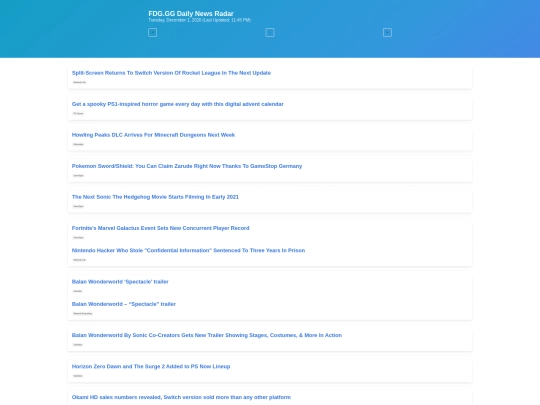Image resolution: width=540 pixels, height=405 pixels.
Task: Click the rightmost square icon in the header
Action: (x=387, y=32)
